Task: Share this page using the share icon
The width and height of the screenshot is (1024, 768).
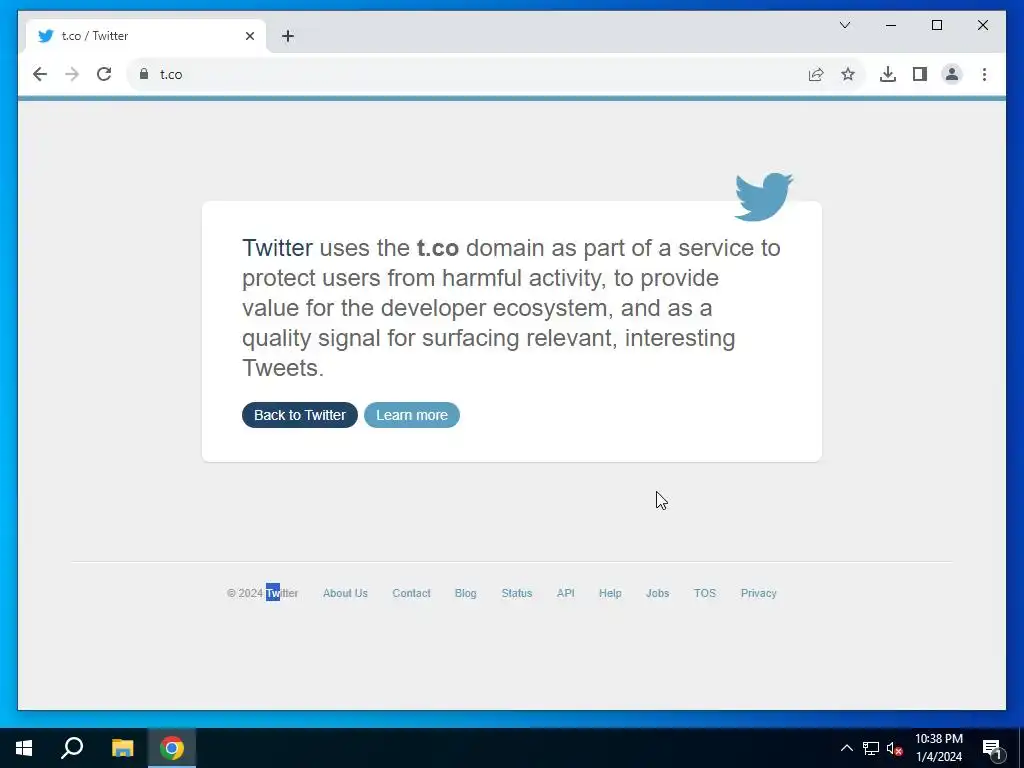Action: point(816,74)
